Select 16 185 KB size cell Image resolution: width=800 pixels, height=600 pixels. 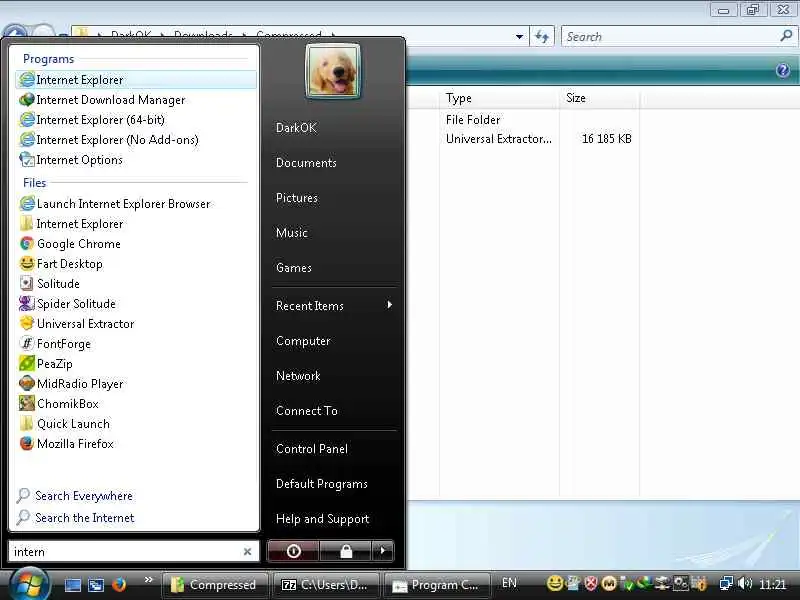pyautogui.click(x=607, y=139)
